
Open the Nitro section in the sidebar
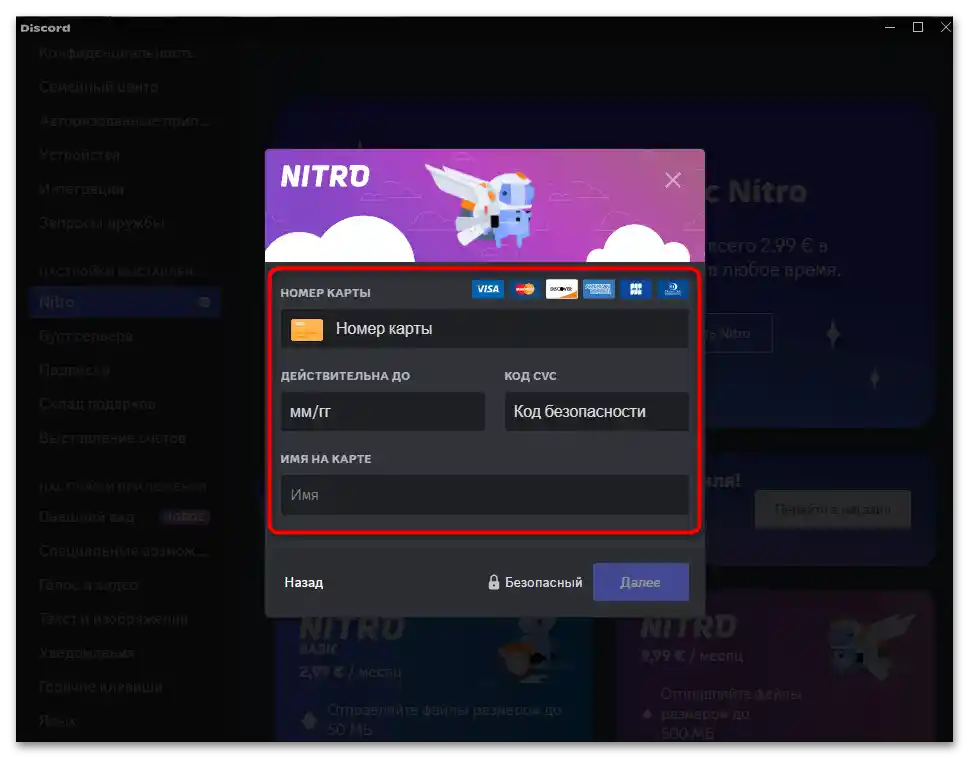pyautogui.click(x=60, y=301)
